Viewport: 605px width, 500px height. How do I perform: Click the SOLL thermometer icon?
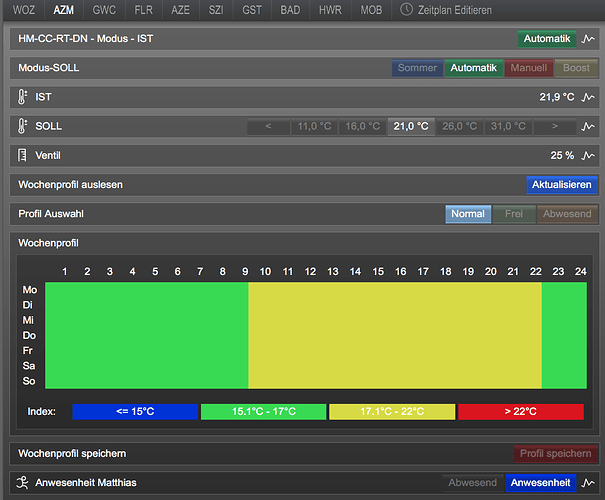[x=22, y=126]
